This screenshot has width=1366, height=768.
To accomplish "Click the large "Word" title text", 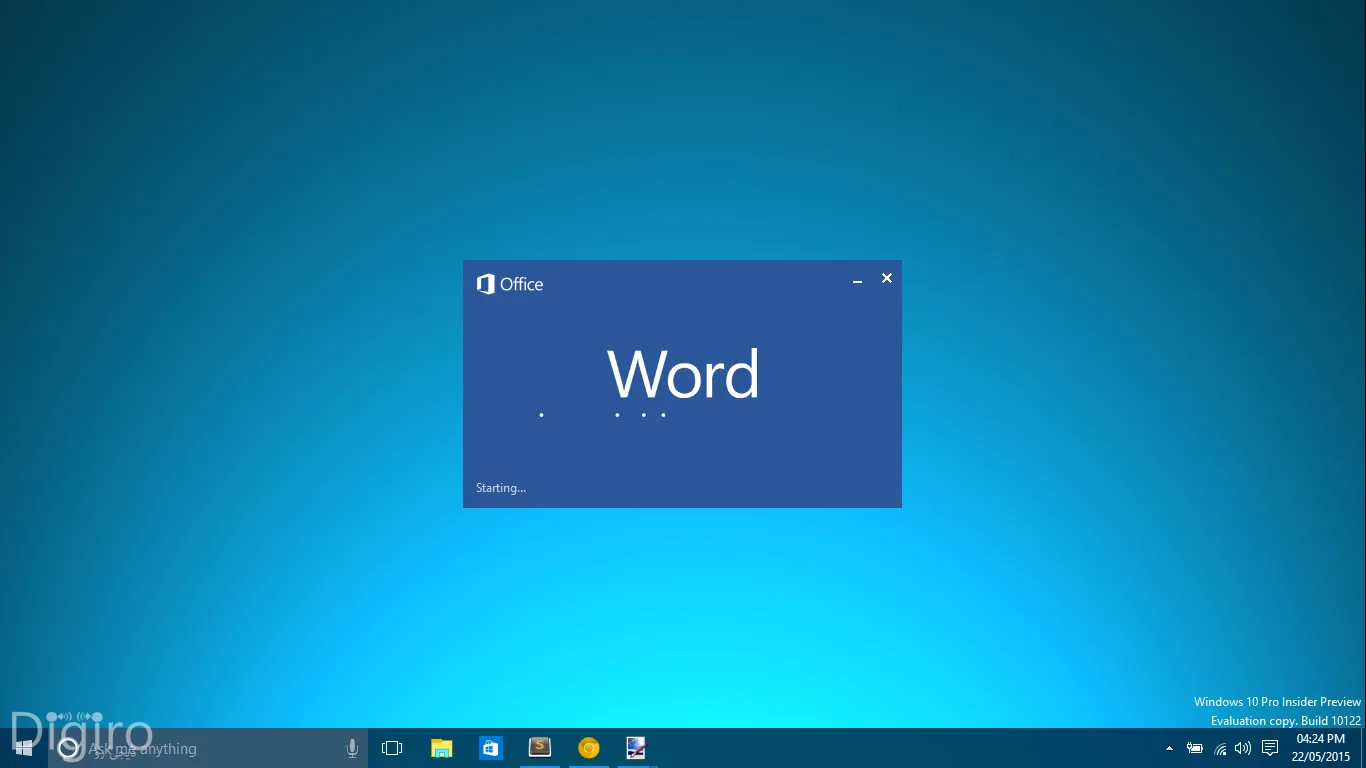I will click(684, 374).
